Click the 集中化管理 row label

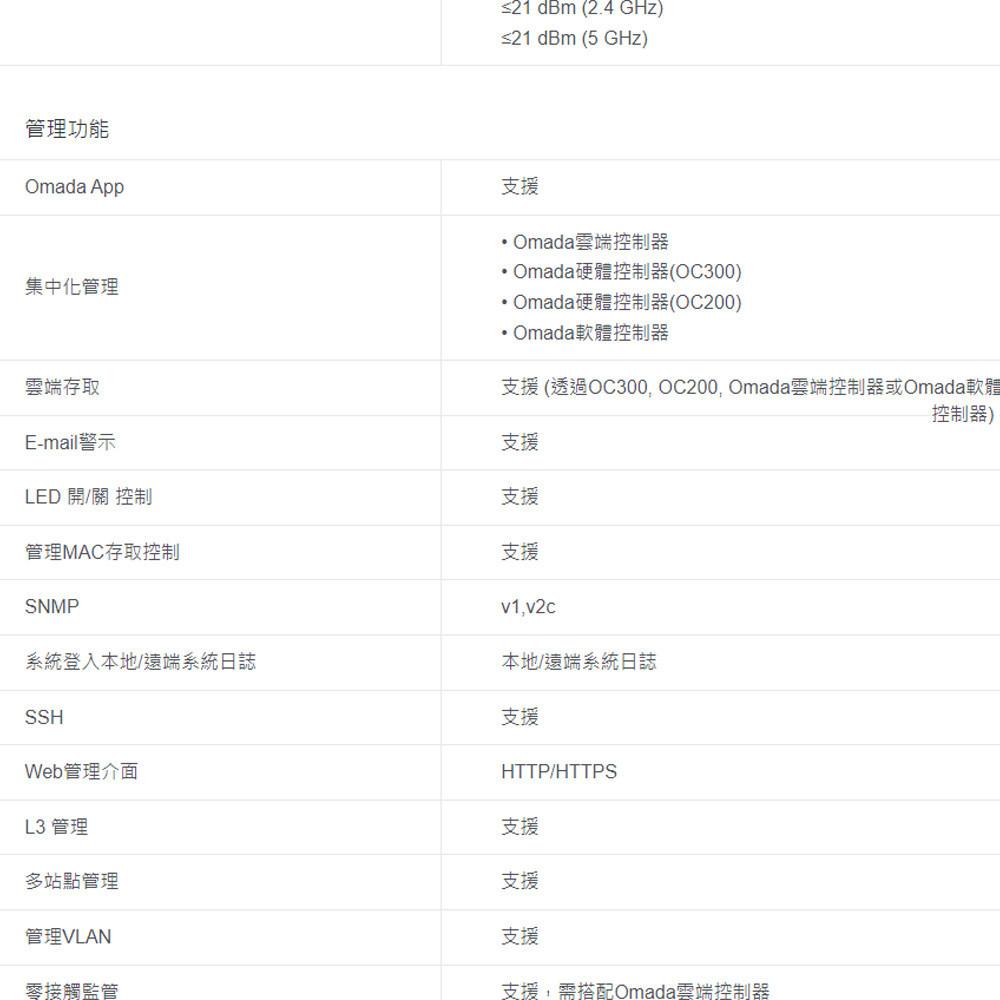[x=68, y=287]
